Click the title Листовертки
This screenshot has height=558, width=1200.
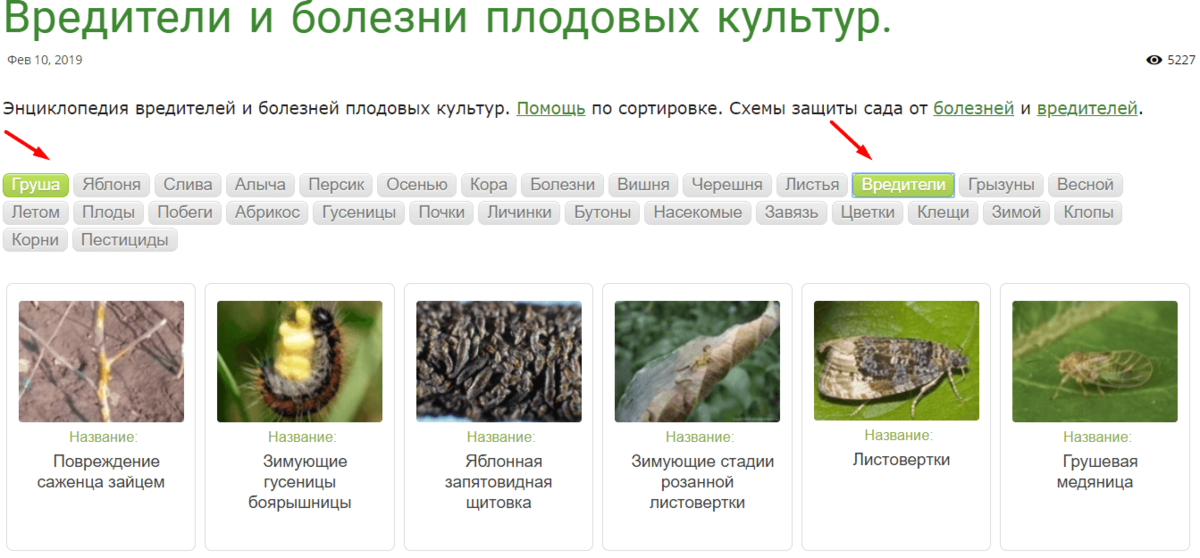(901, 460)
